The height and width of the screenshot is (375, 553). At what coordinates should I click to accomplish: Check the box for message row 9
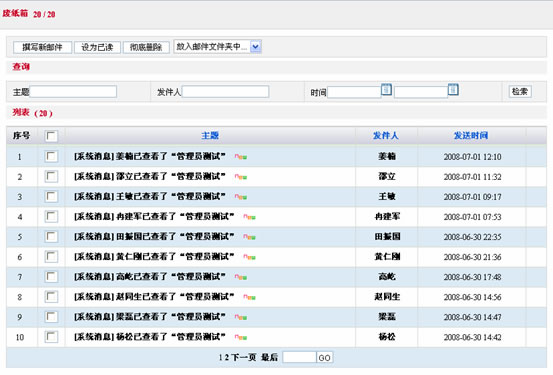click(51, 317)
